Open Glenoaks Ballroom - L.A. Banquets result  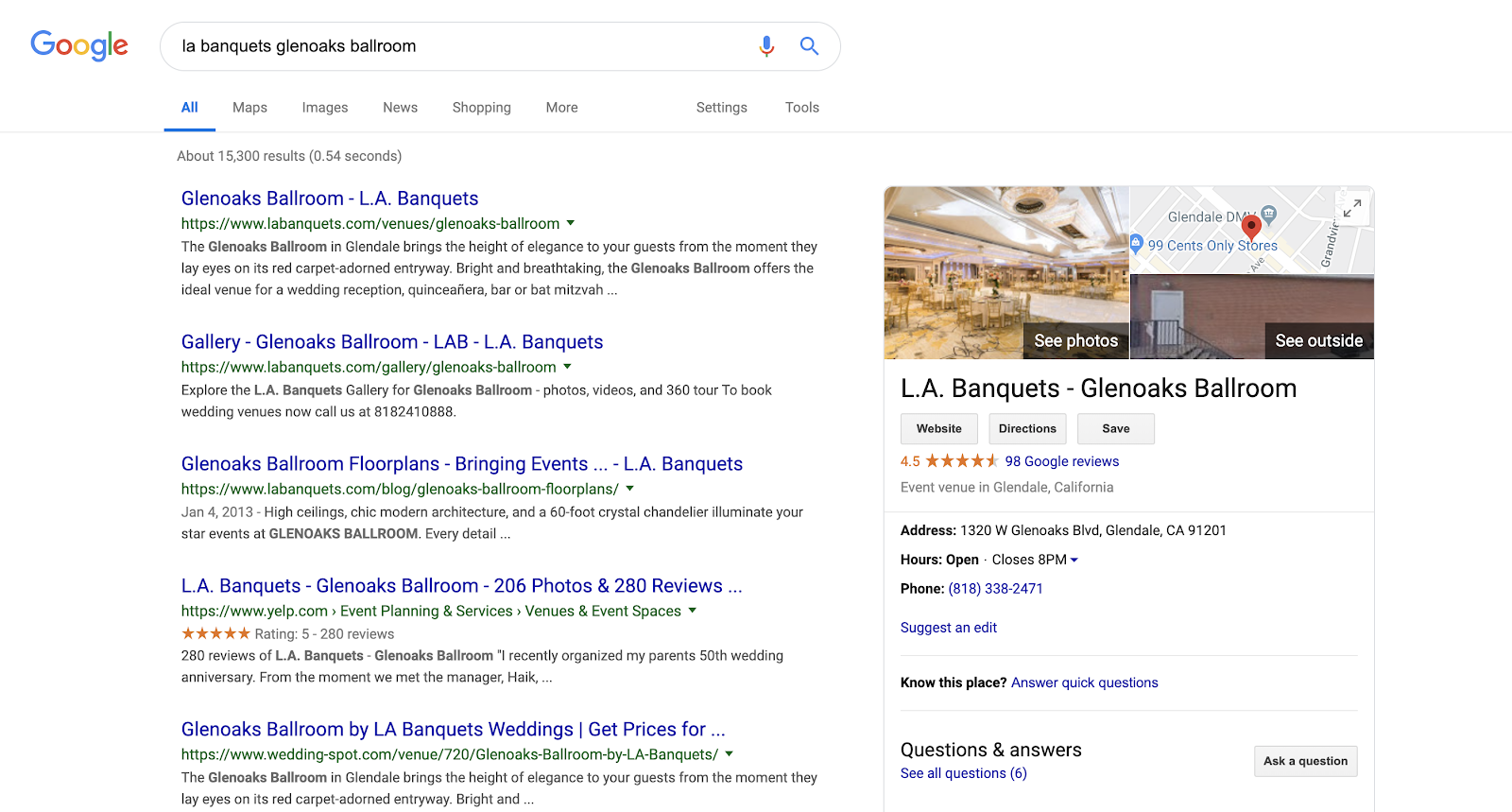[x=330, y=199]
